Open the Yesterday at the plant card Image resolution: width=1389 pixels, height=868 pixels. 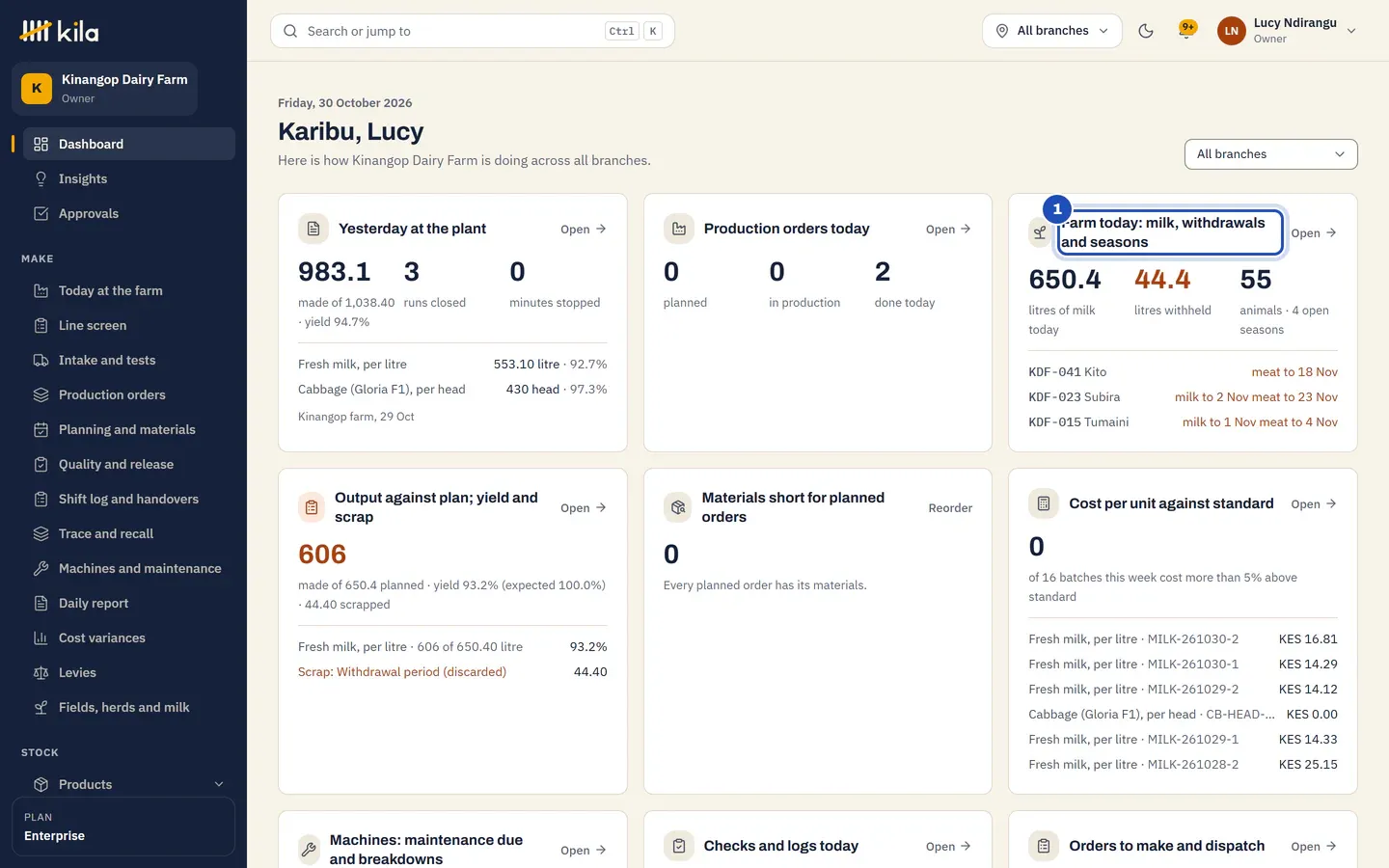(584, 230)
